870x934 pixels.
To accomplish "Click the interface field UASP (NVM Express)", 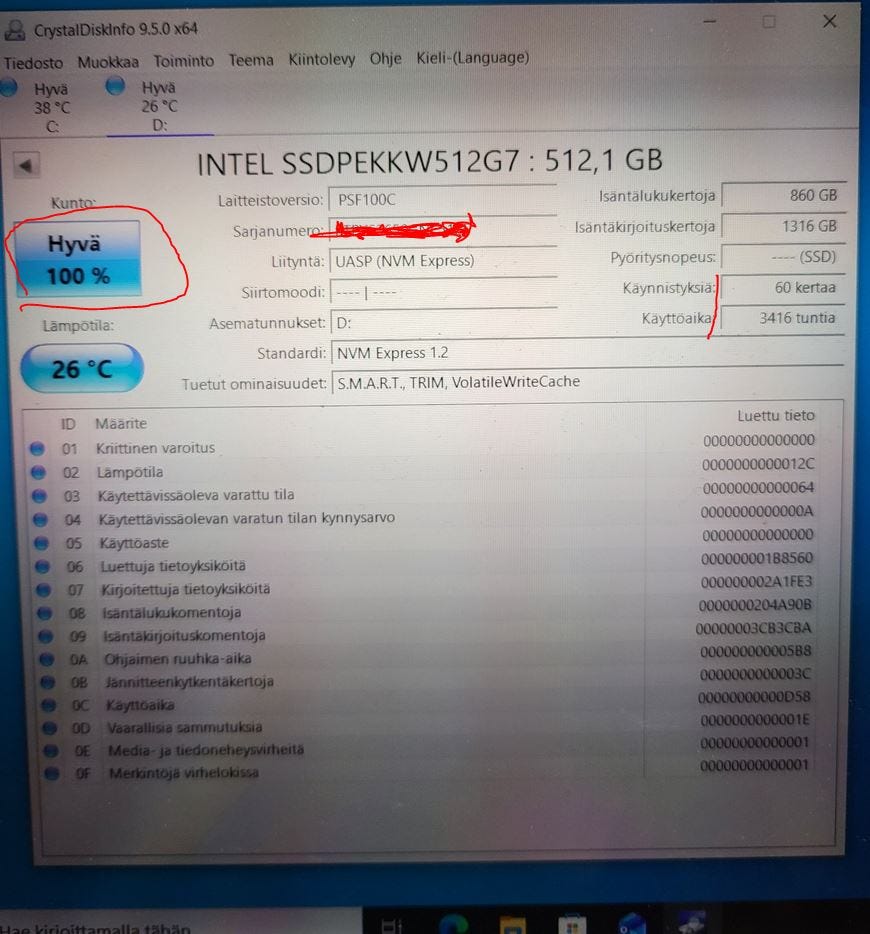I will [442, 261].
